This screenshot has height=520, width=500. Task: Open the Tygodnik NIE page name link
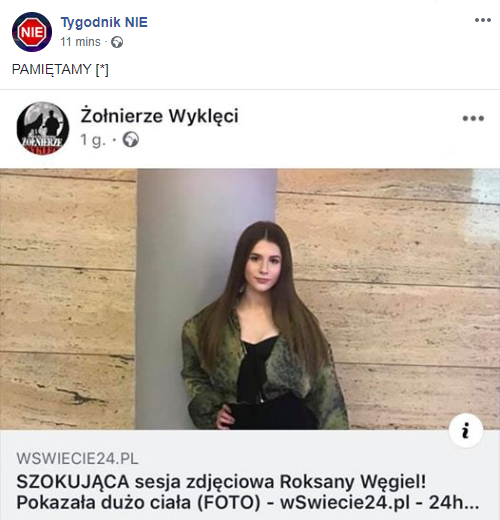(x=104, y=22)
